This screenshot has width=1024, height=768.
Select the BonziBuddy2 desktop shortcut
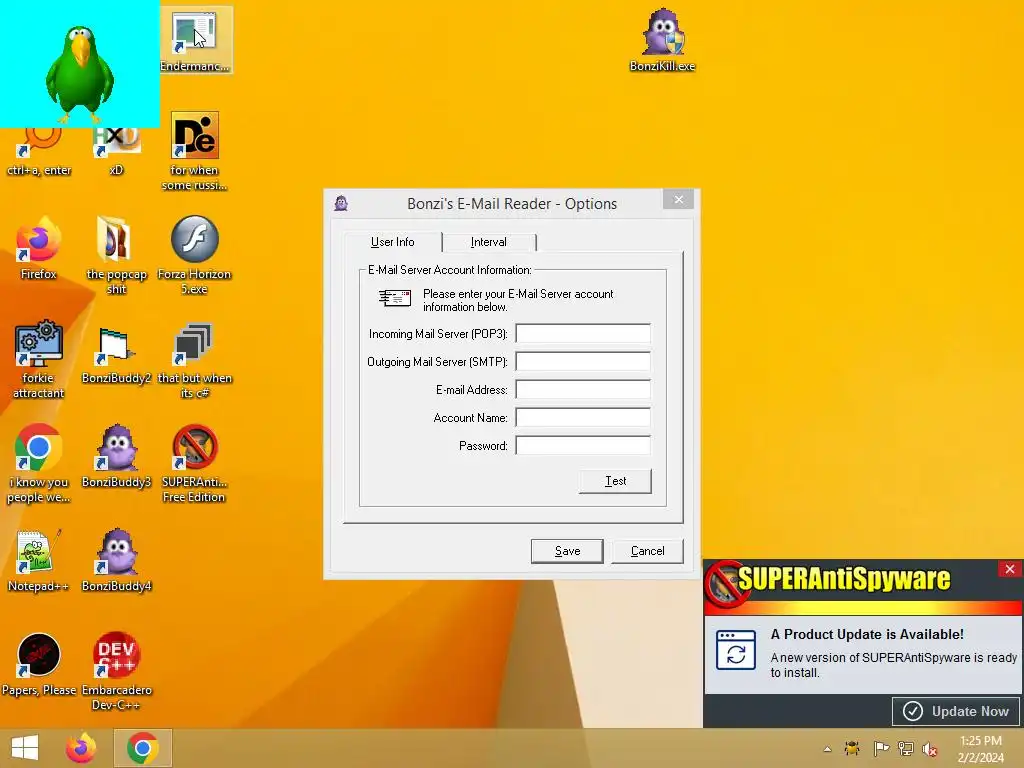coord(116,353)
